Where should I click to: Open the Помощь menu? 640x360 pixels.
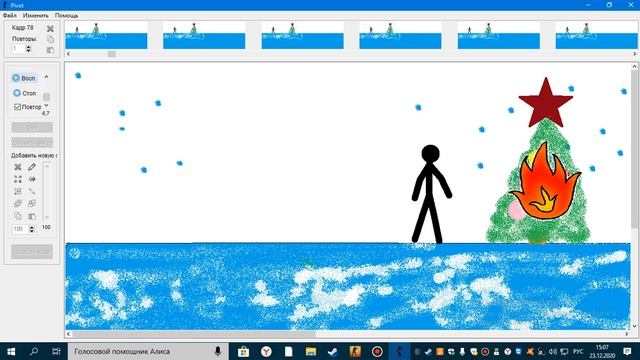[66, 16]
